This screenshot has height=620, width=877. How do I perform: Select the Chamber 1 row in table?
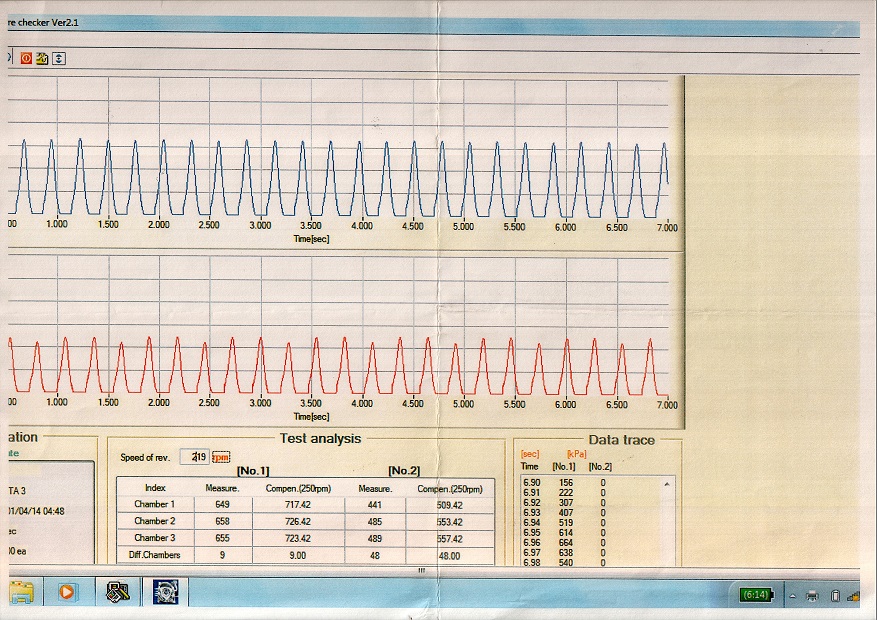click(x=154, y=504)
